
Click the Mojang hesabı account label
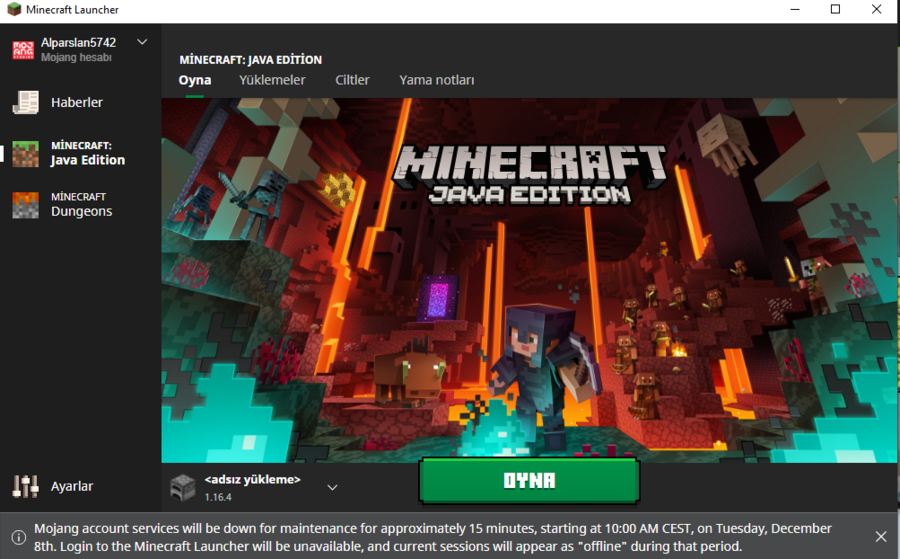(x=76, y=57)
